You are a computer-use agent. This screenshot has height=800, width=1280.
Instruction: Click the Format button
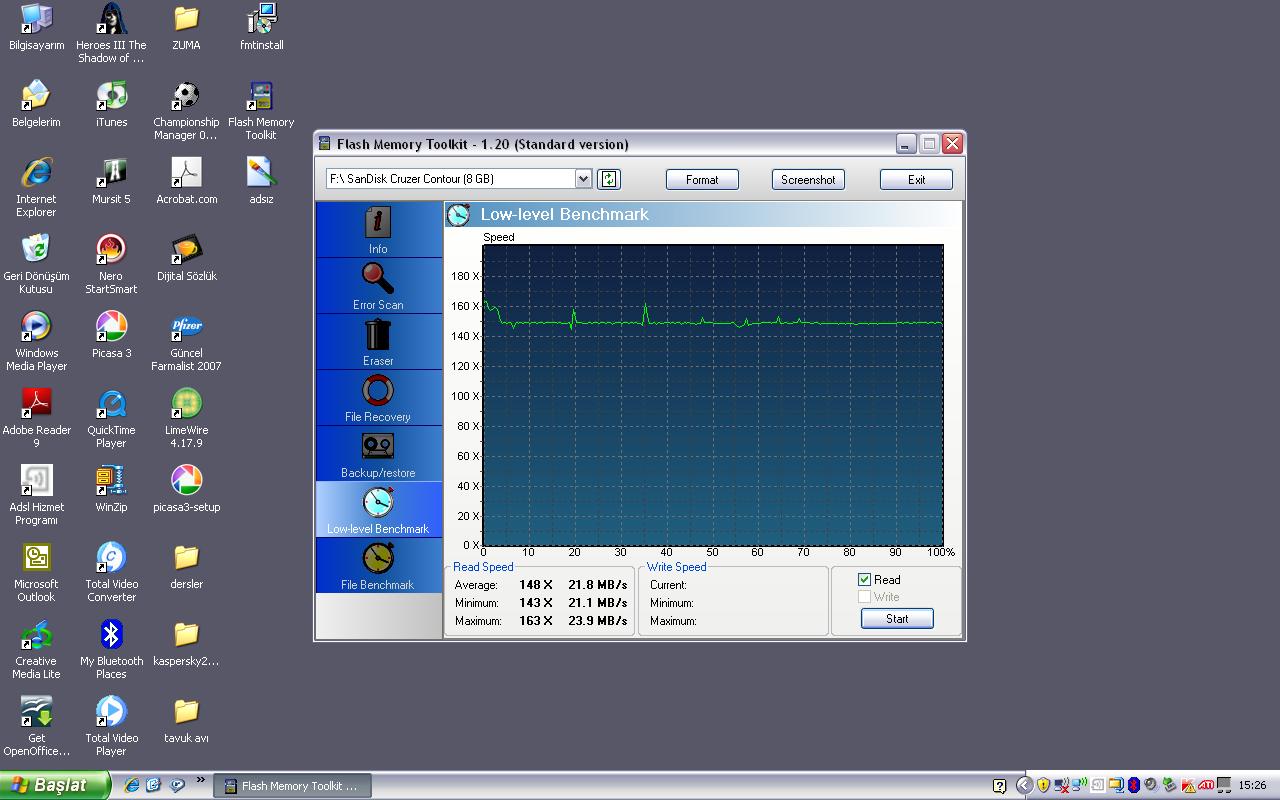(x=702, y=180)
